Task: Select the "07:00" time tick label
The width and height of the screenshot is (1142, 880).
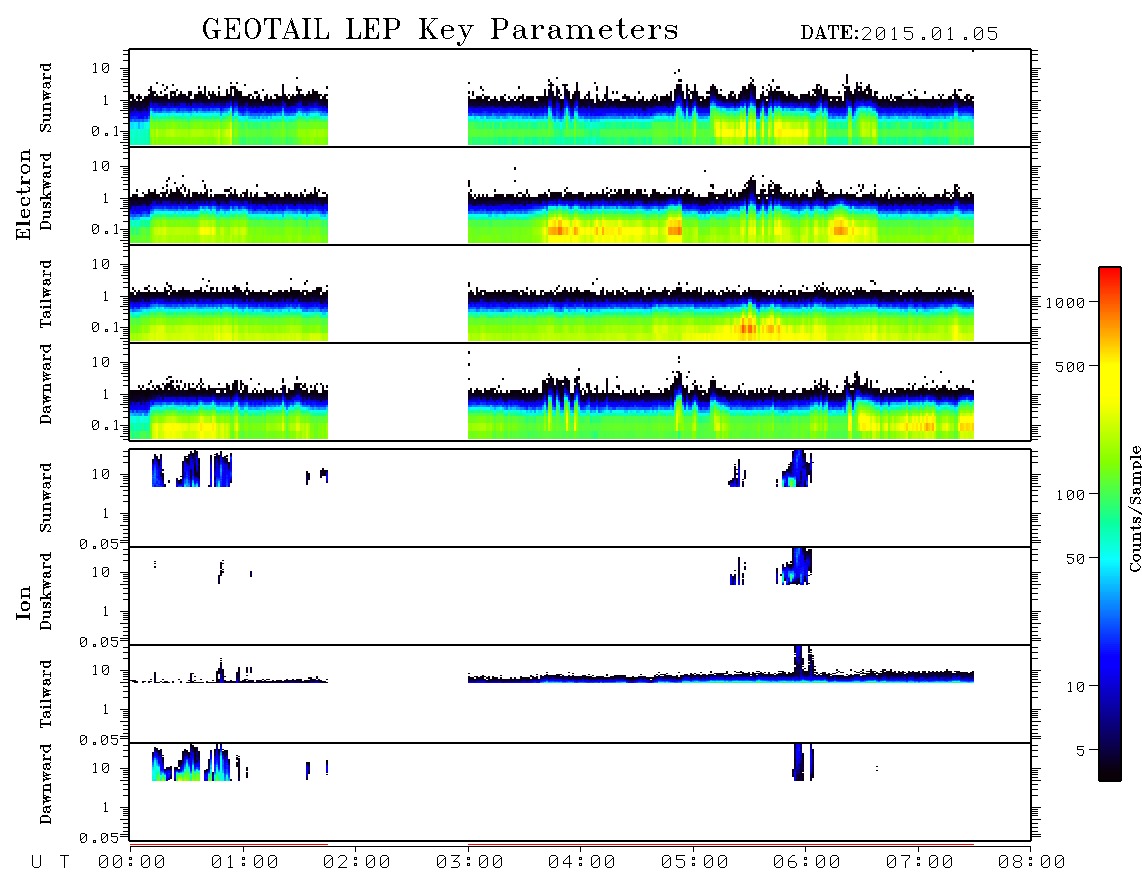Action: click(x=920, y=863)
